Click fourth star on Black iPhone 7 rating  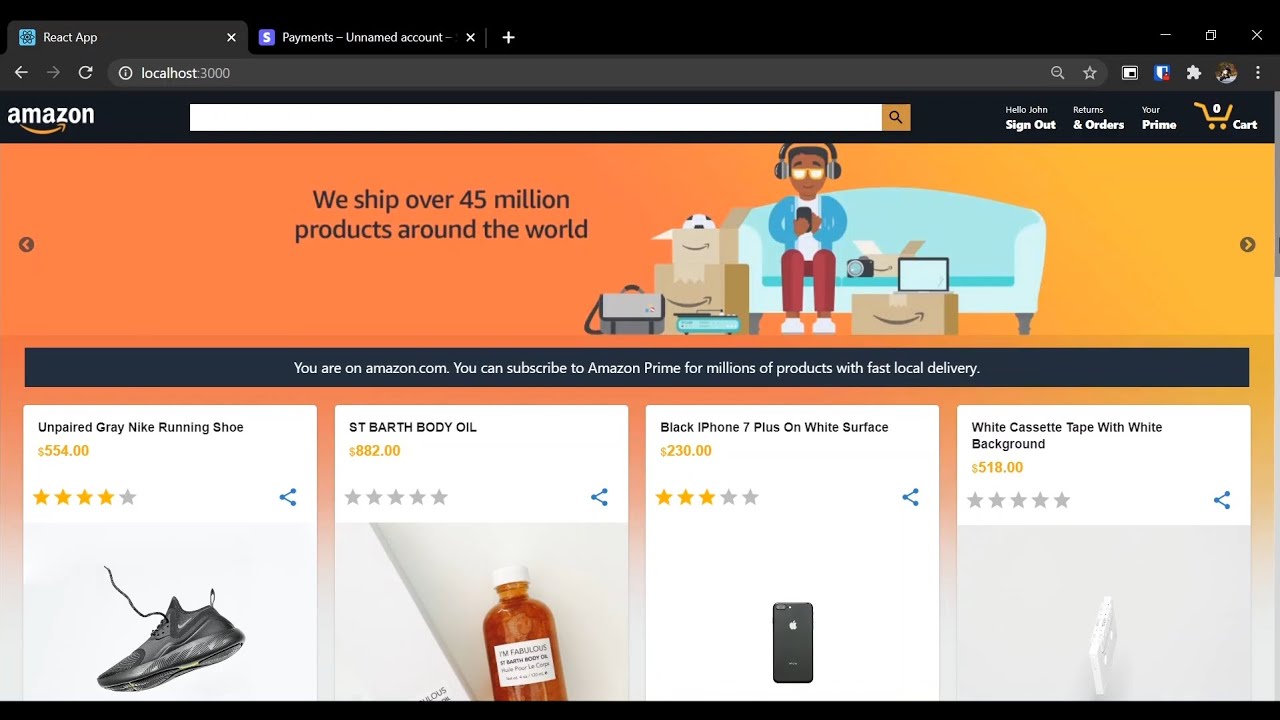[729, 497]
